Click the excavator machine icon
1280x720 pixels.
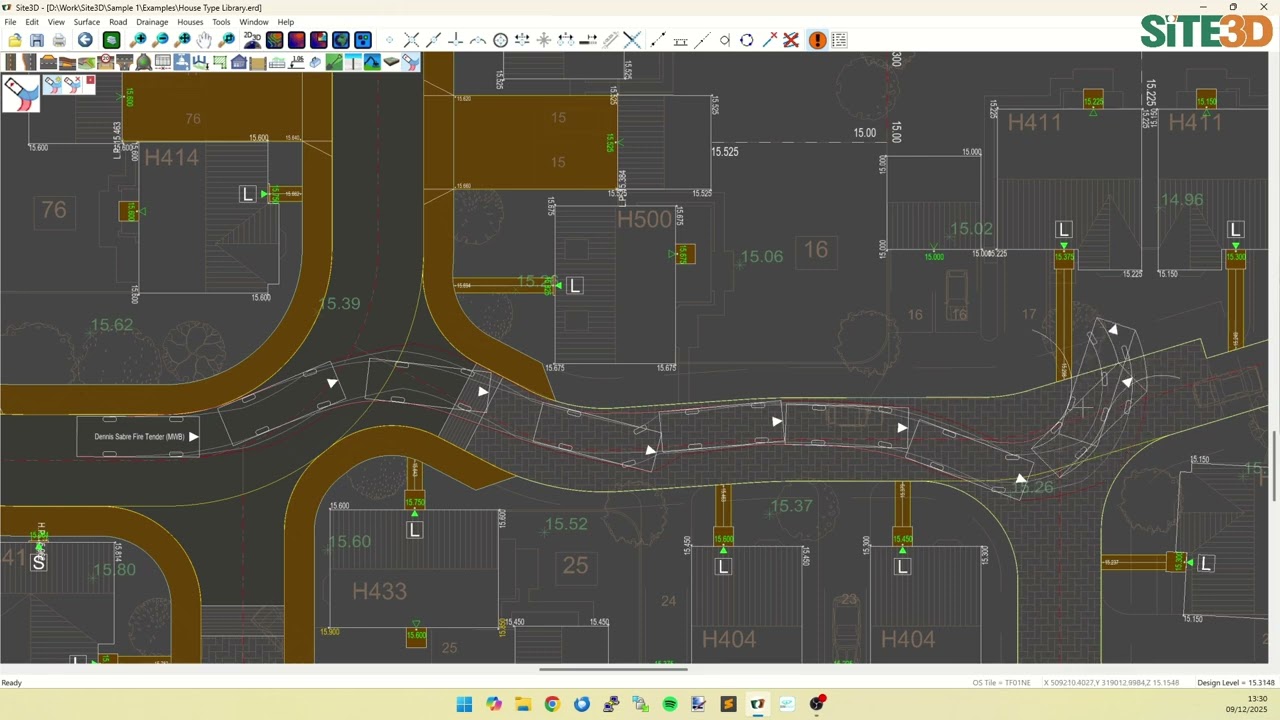point(372,62)
